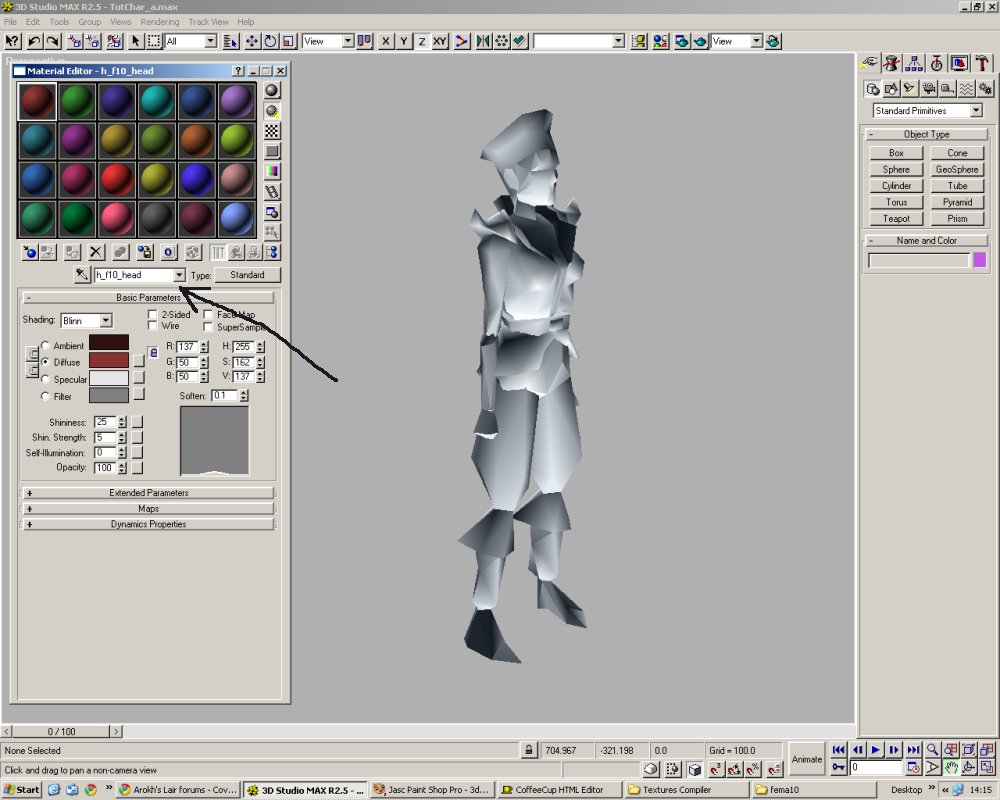Viewport: 1000px width, 800px height.
Task: Open the Modify command panel tab
Action: click(x=892, y=63)
